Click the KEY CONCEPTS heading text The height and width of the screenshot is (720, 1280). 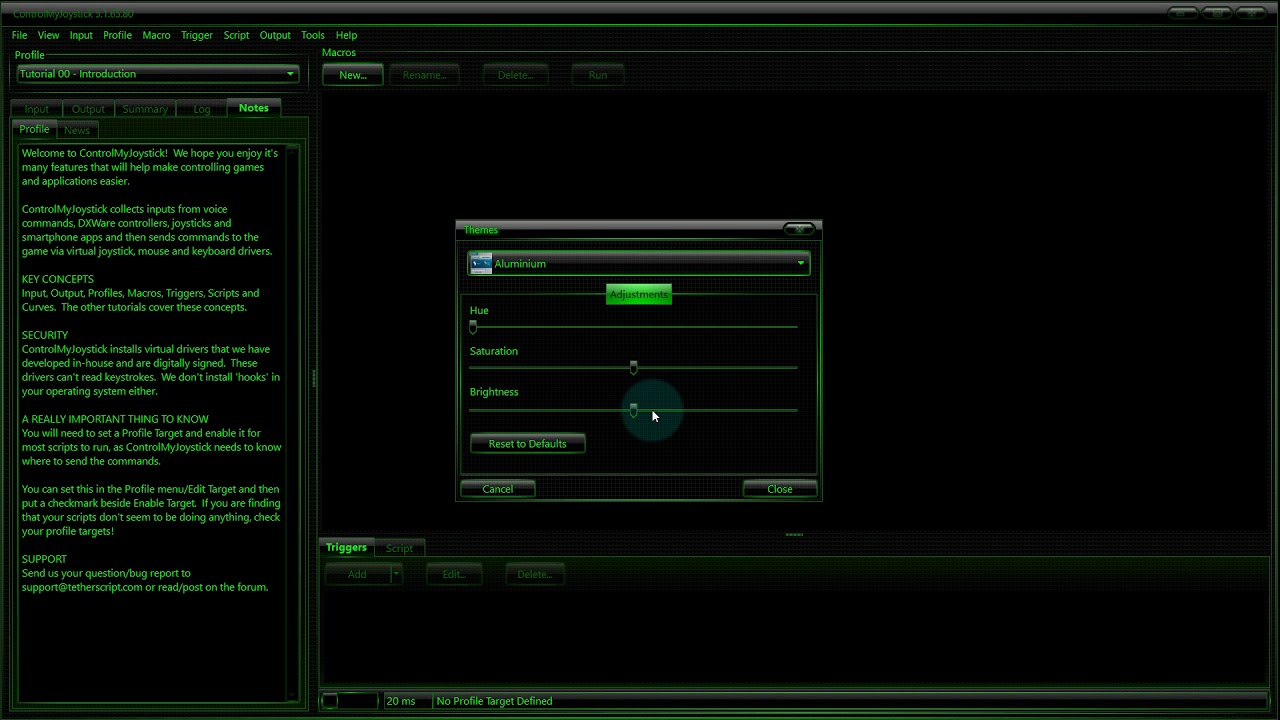click(x=58, y=279)
